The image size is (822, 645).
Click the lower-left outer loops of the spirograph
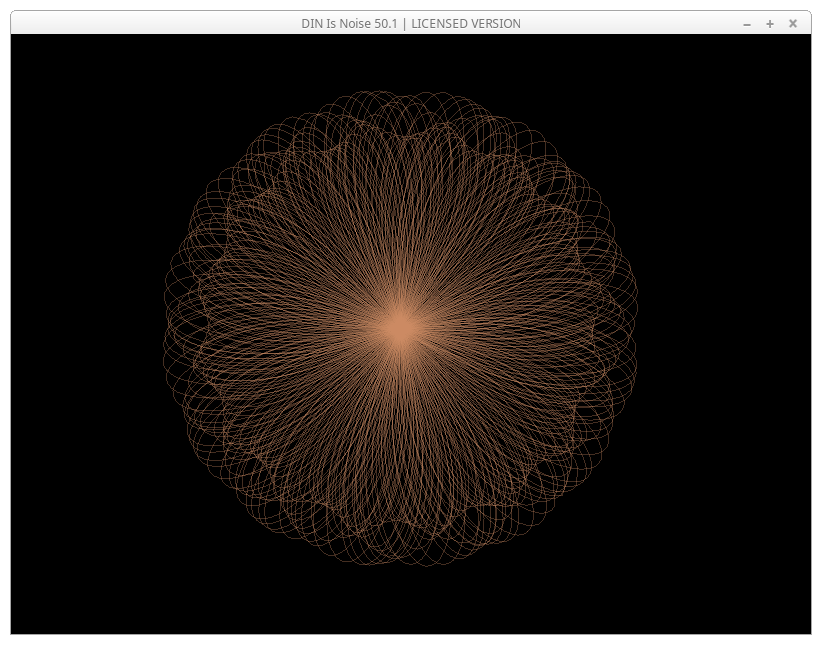pos(240,492)
